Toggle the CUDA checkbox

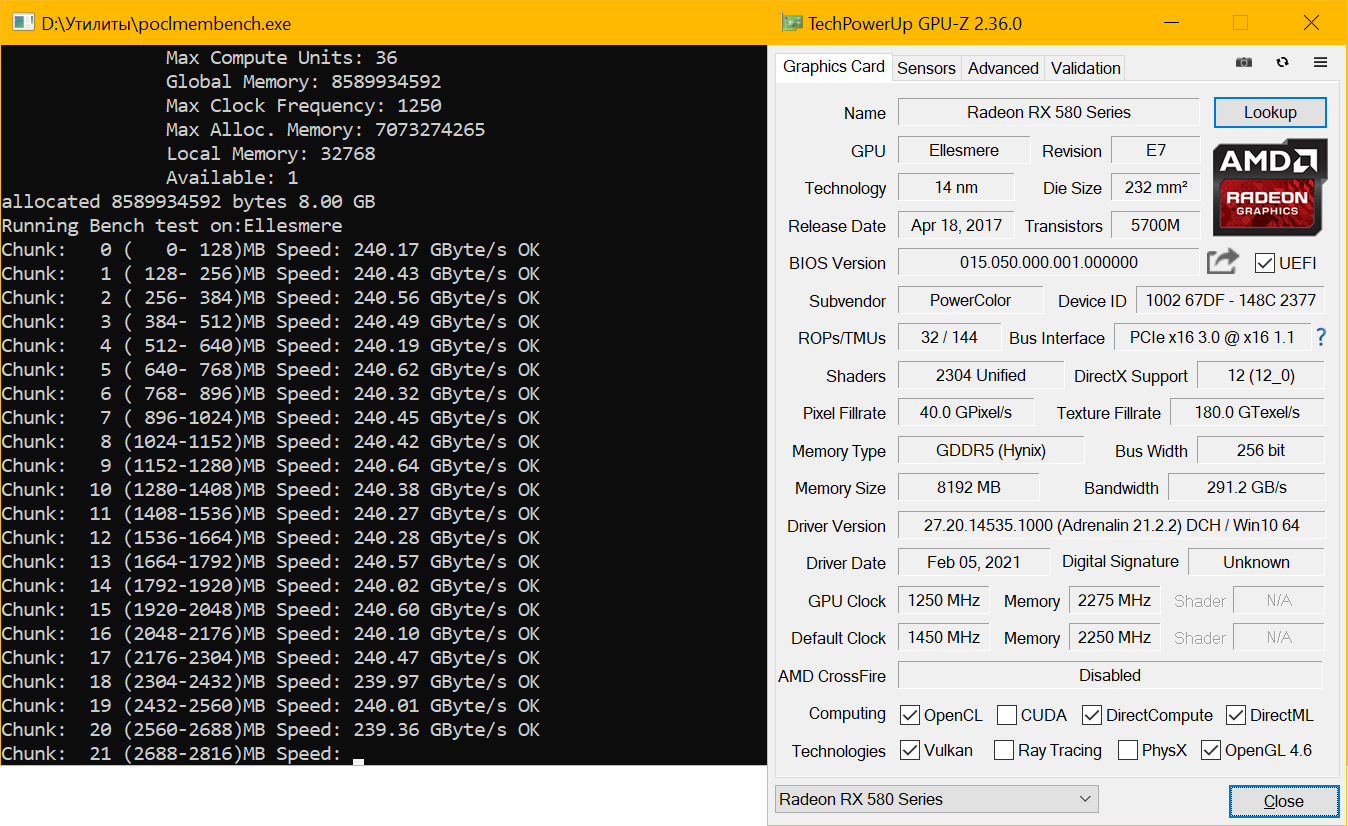click(1006, 715)
